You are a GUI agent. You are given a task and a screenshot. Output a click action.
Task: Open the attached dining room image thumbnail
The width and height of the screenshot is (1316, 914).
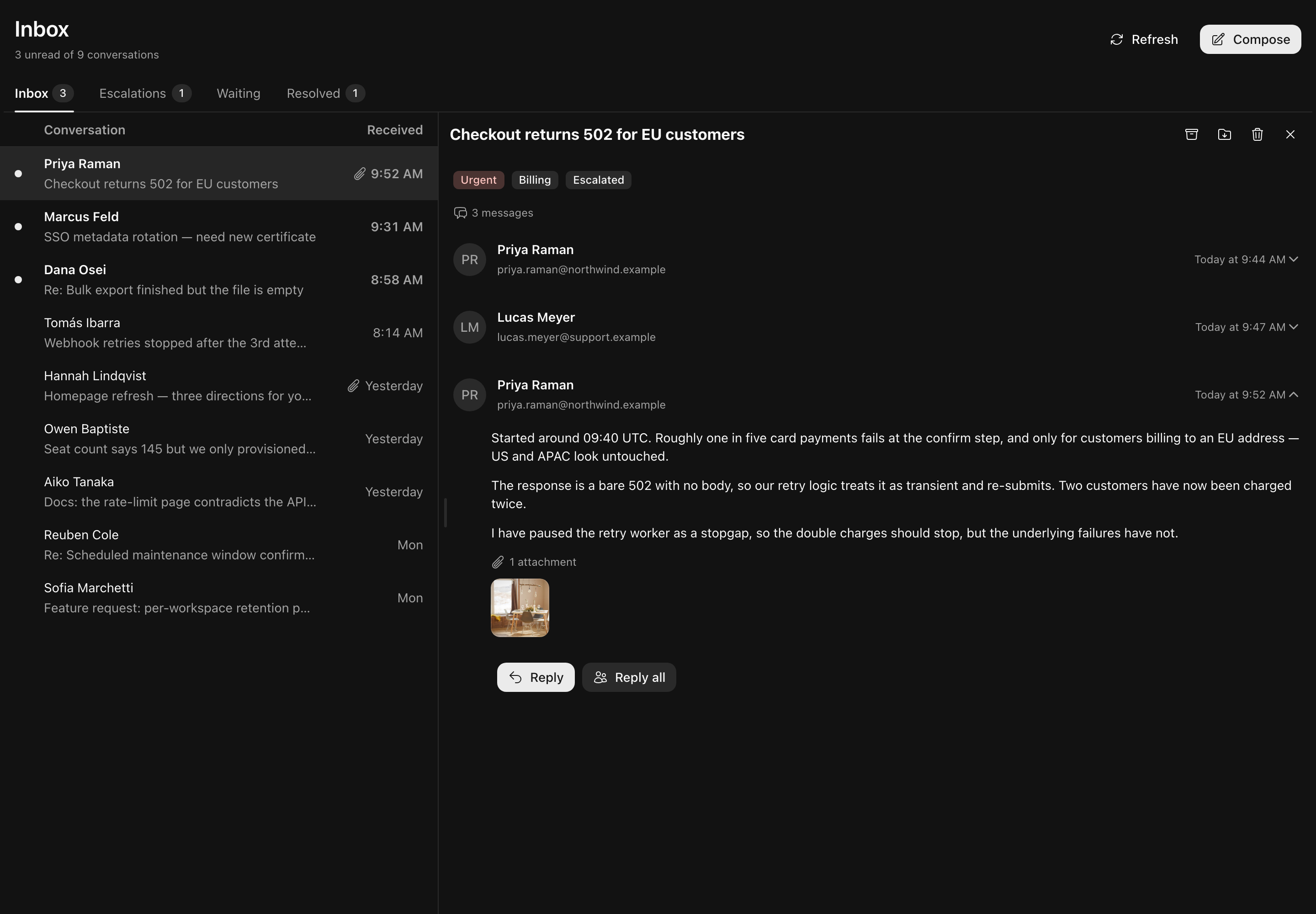[520, 608]
